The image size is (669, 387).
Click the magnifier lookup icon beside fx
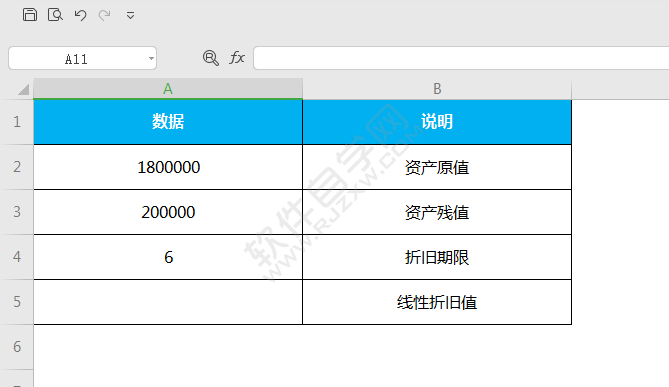click(x=211, y=58)
